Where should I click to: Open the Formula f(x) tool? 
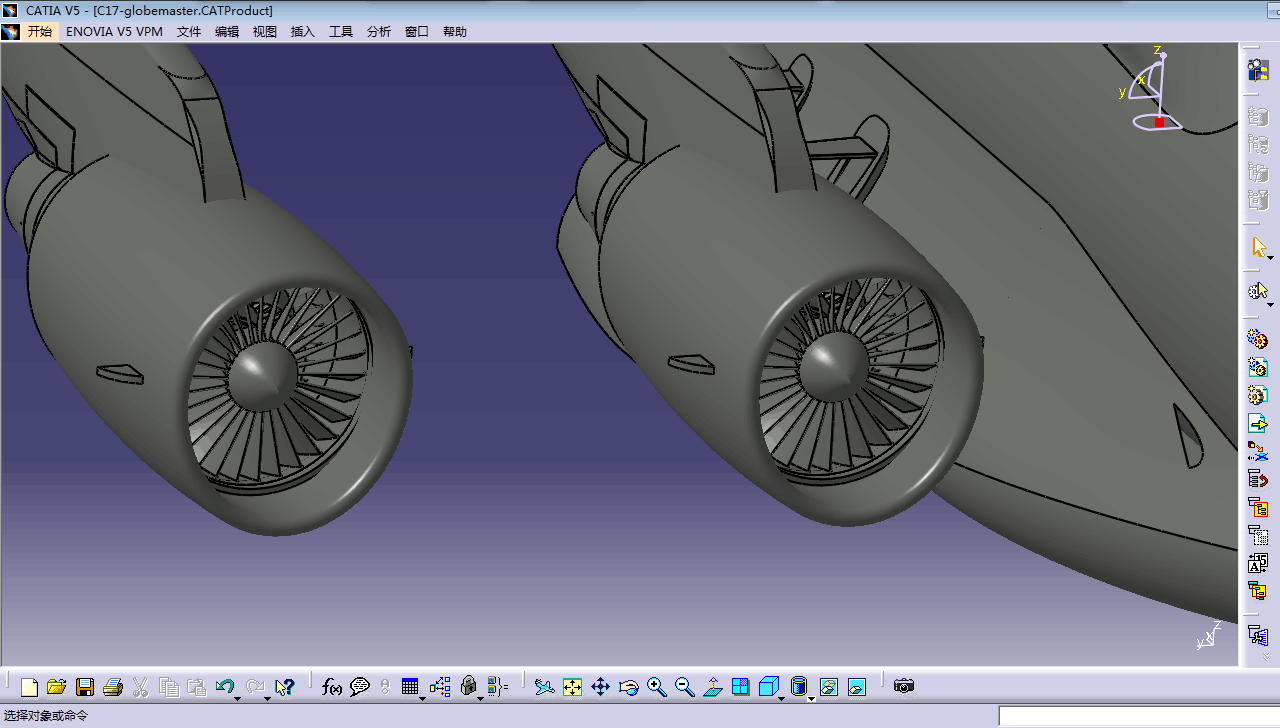tap(332, 687)
